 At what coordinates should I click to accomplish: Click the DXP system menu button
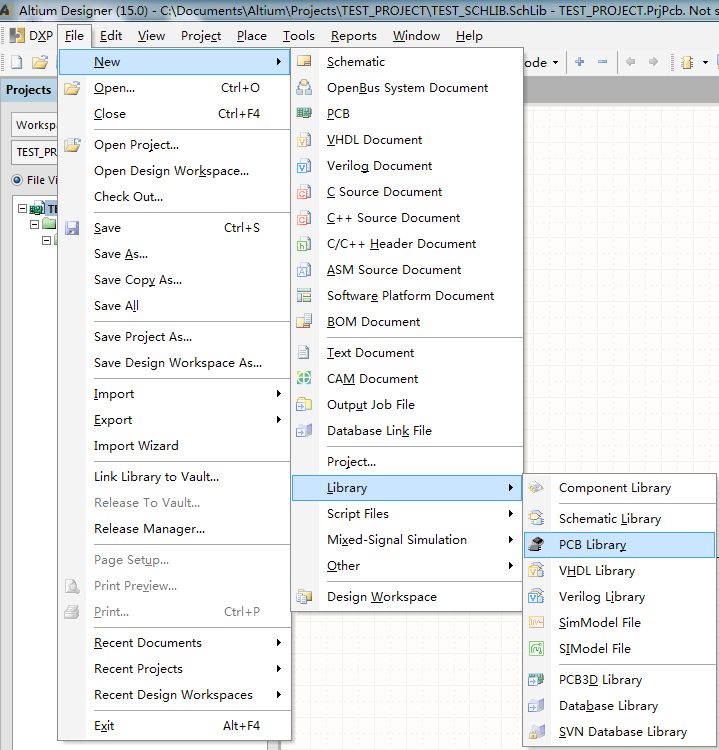point(32,36)
